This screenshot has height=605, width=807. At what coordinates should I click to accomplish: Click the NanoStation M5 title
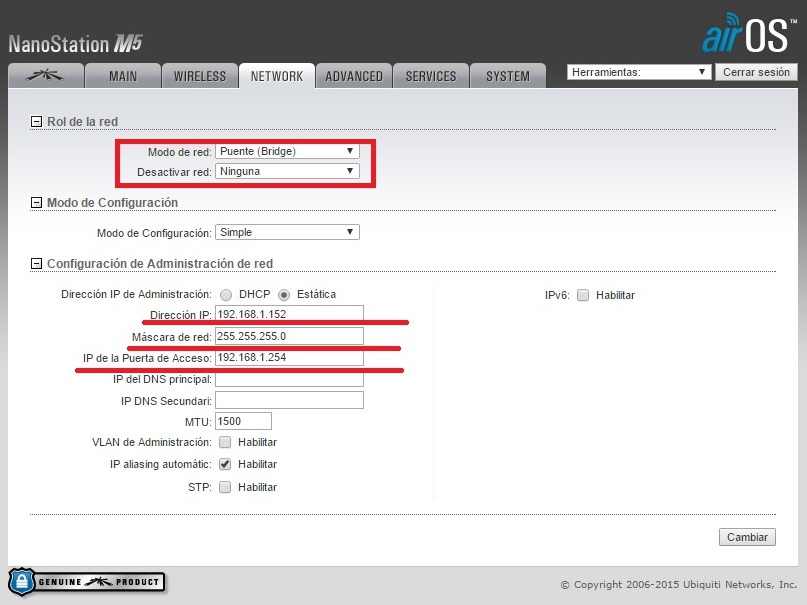75,44
